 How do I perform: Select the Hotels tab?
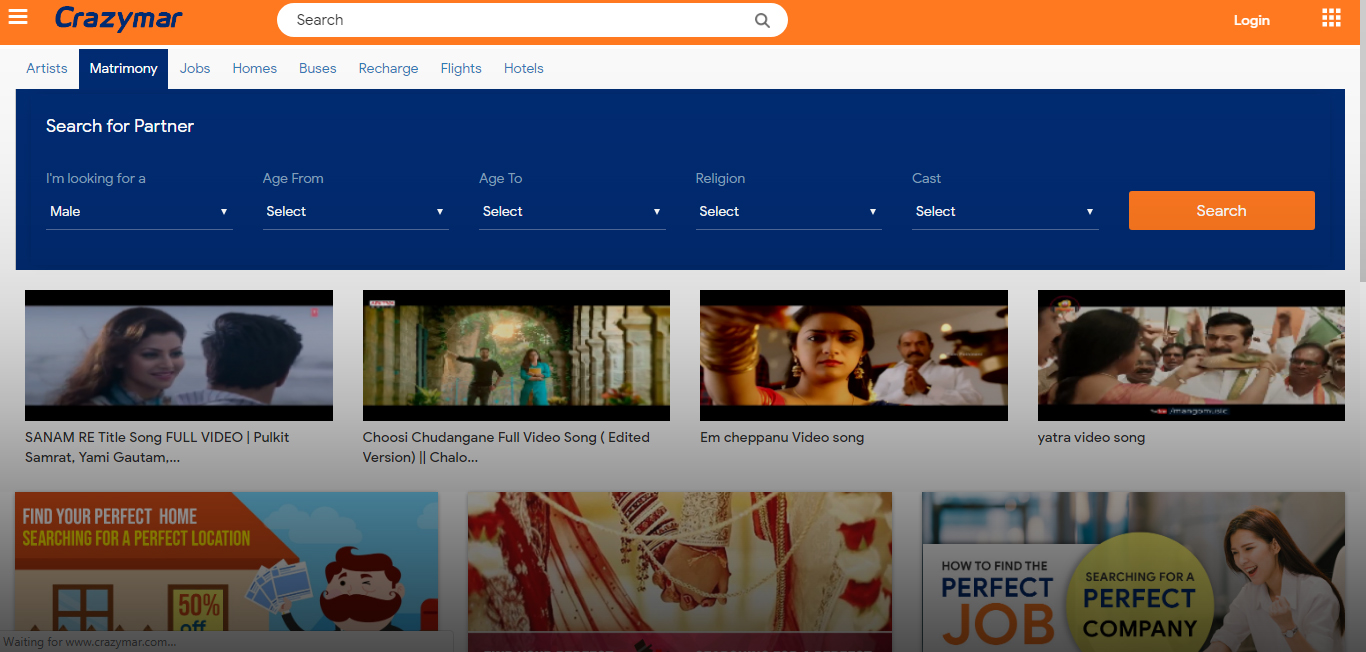coord(524,68)
